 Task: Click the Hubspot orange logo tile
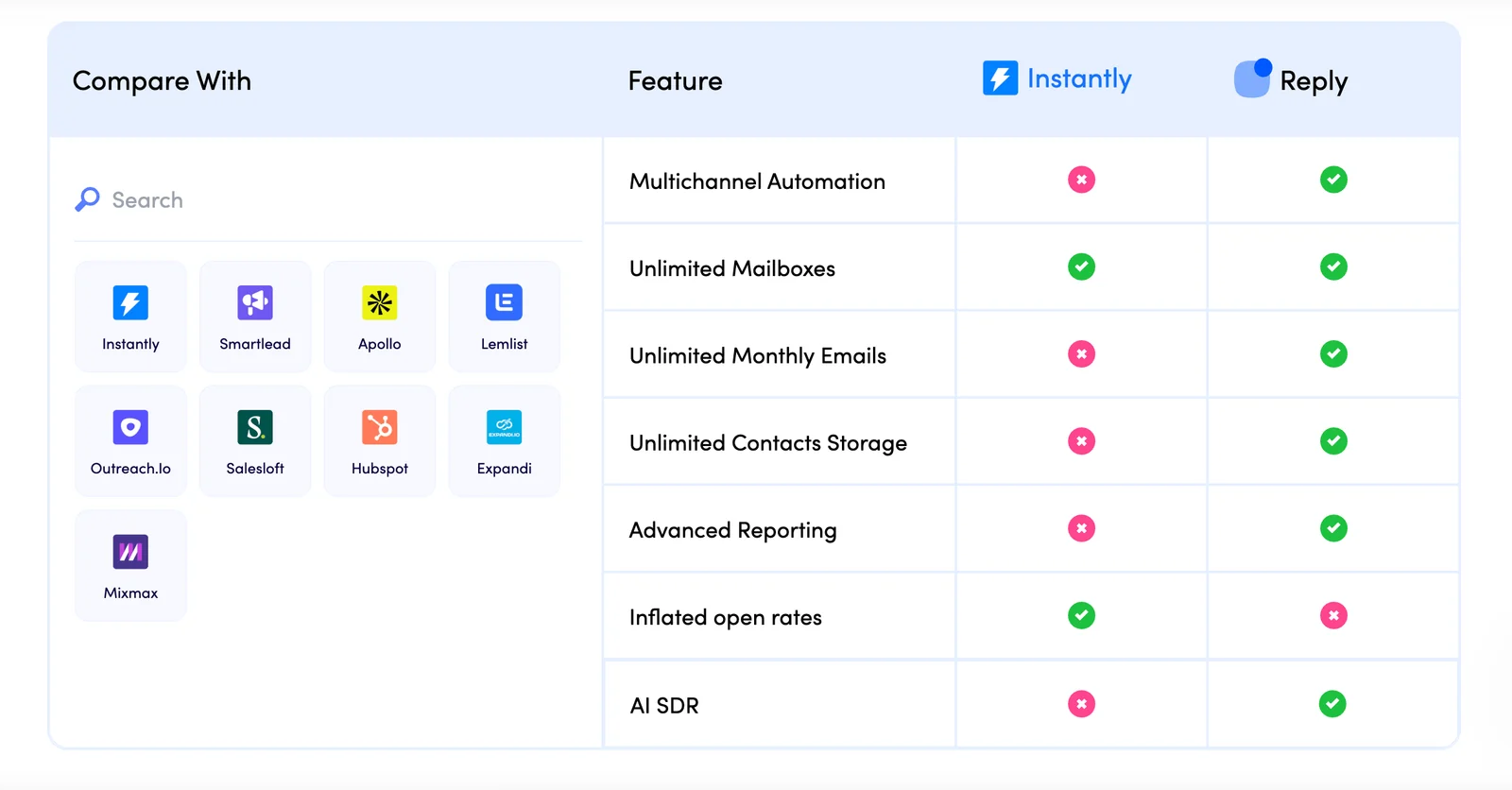coord(379,428)
